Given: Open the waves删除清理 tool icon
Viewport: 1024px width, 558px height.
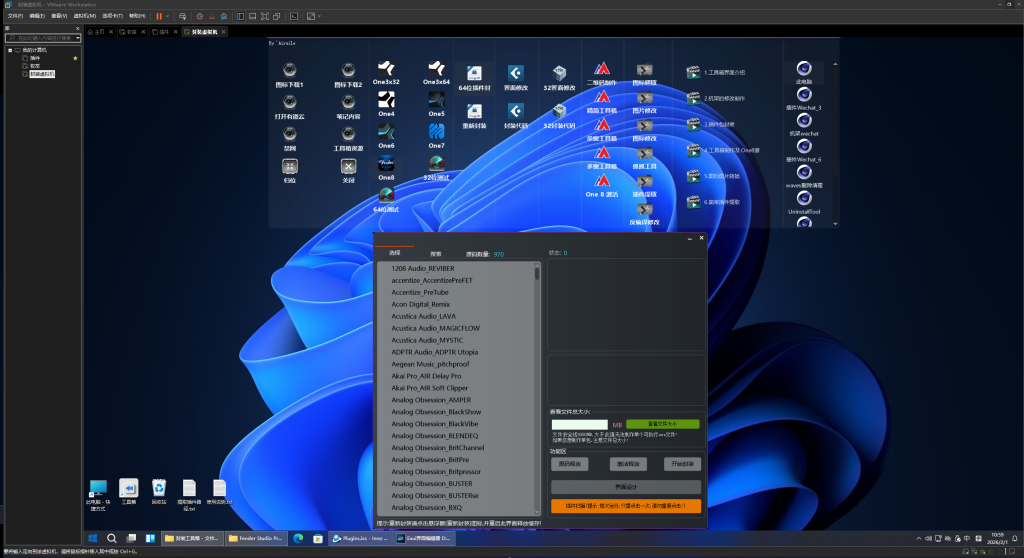Looking at the screenshot, I should pos(804,172).
